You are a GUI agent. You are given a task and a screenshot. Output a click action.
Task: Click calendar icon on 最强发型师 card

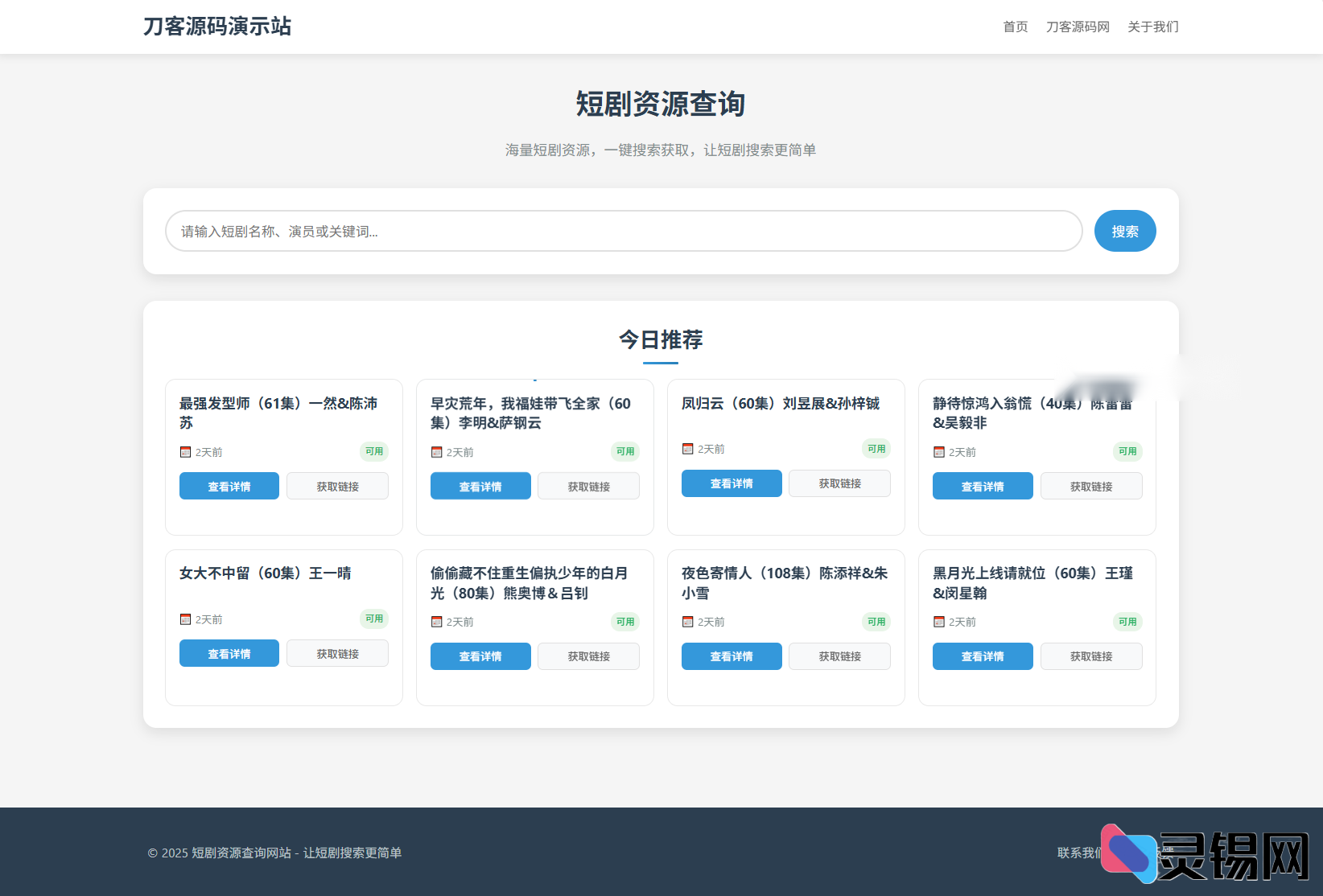tap(186, 451)
